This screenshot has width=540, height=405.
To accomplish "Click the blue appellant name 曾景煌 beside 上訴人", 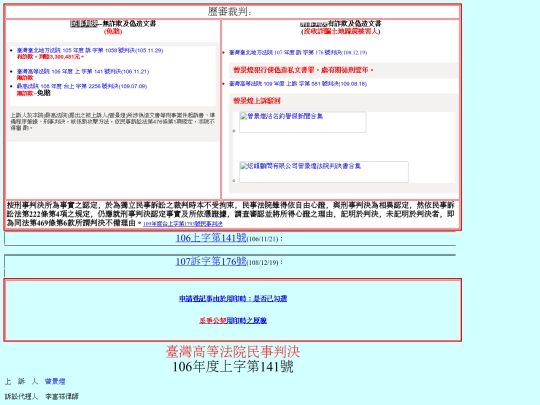I will click(55, 381).
